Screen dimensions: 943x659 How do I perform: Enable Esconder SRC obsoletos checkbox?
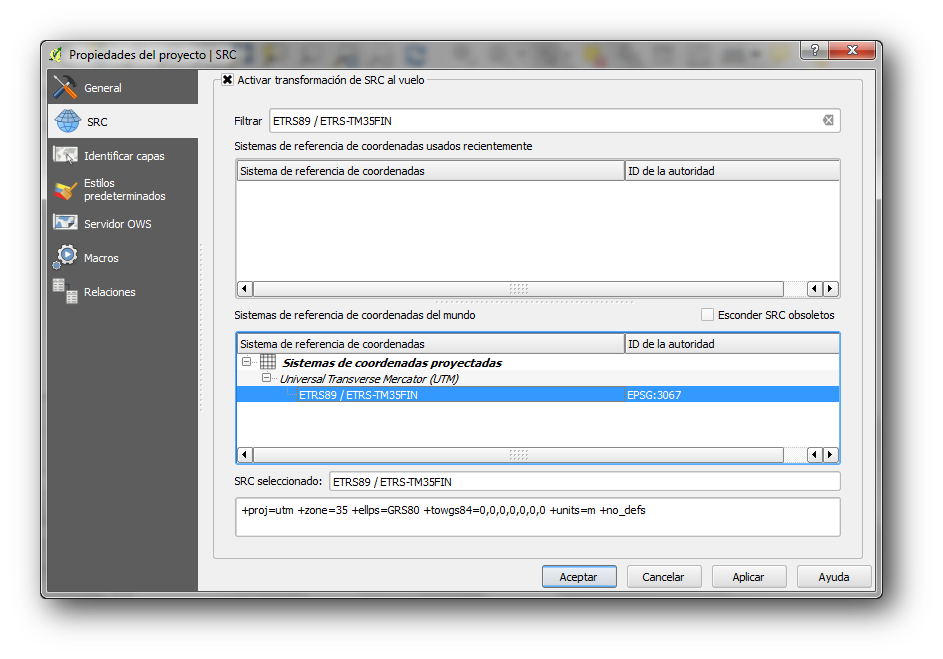[x=707, y=314]
